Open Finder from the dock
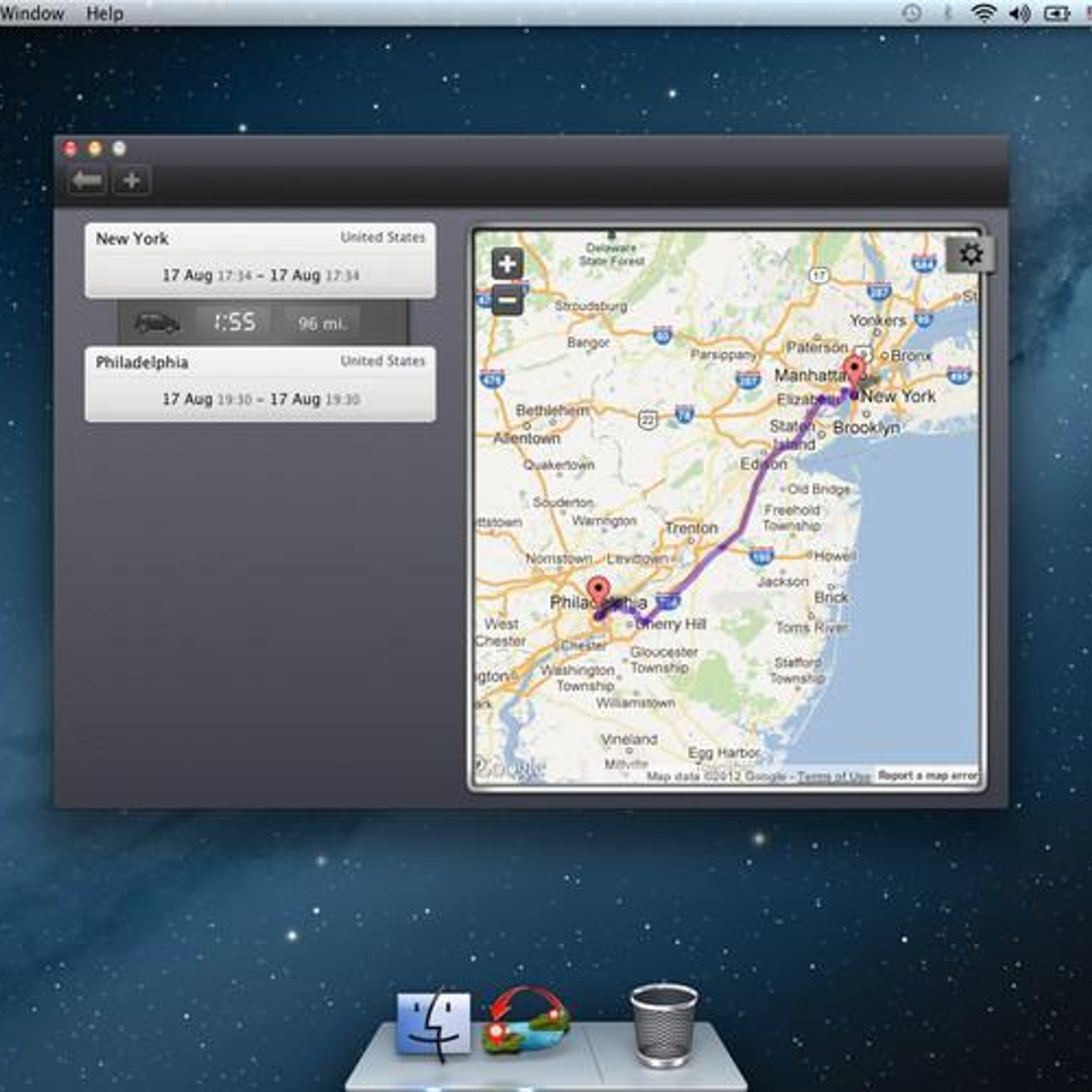This screenshot has width=1092, height=1092. 434,1024
